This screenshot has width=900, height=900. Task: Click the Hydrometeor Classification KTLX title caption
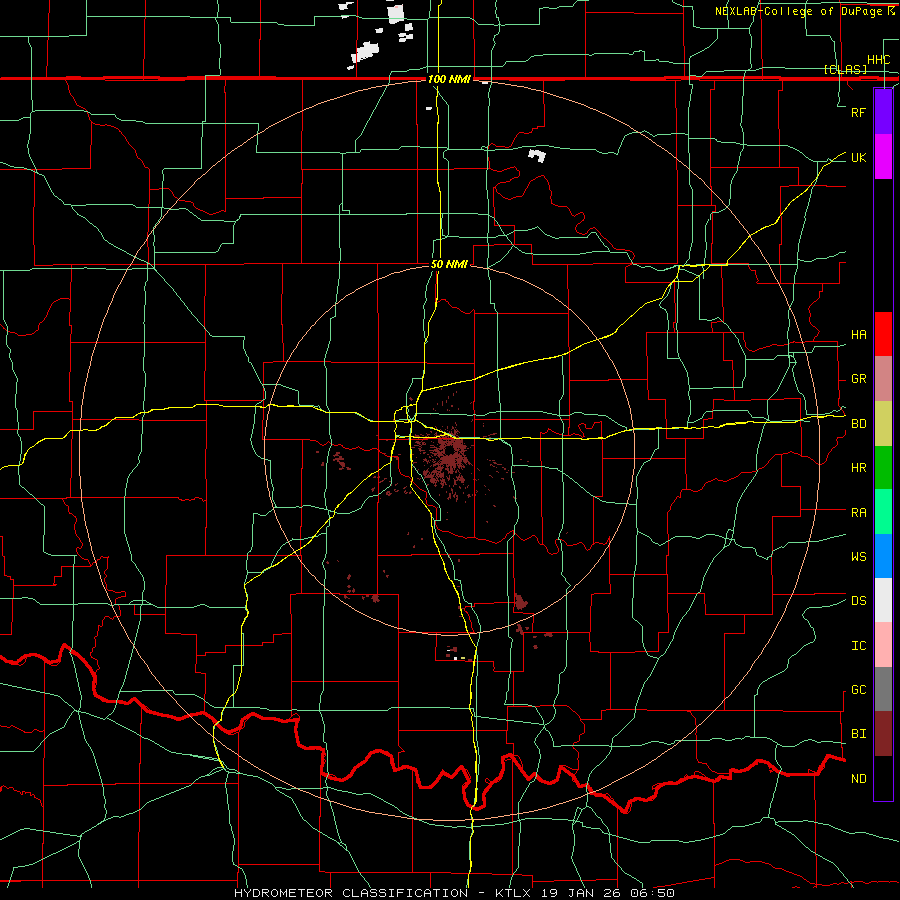coord(454,893)
